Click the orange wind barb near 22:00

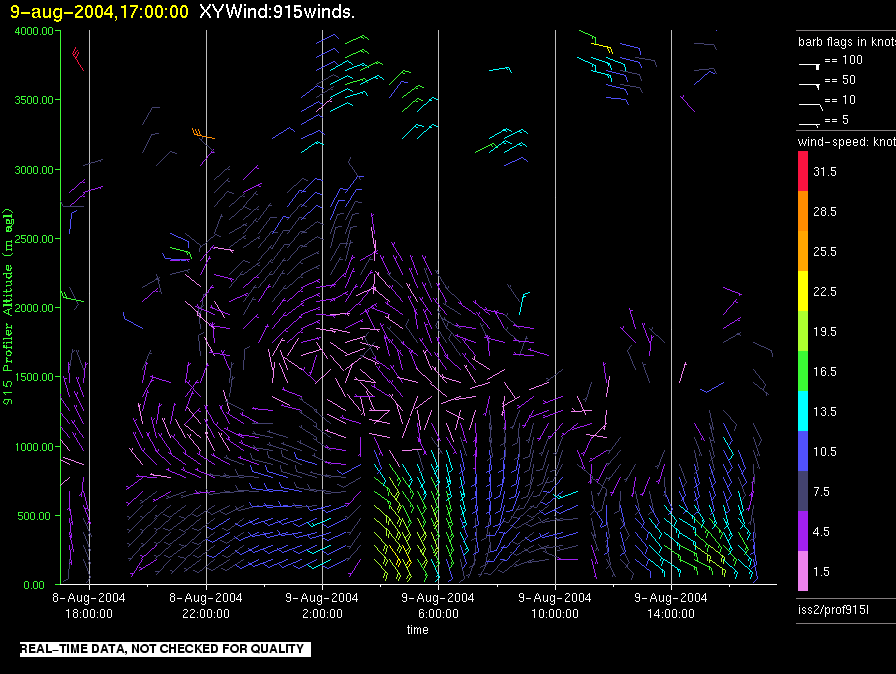click(203, 134)
